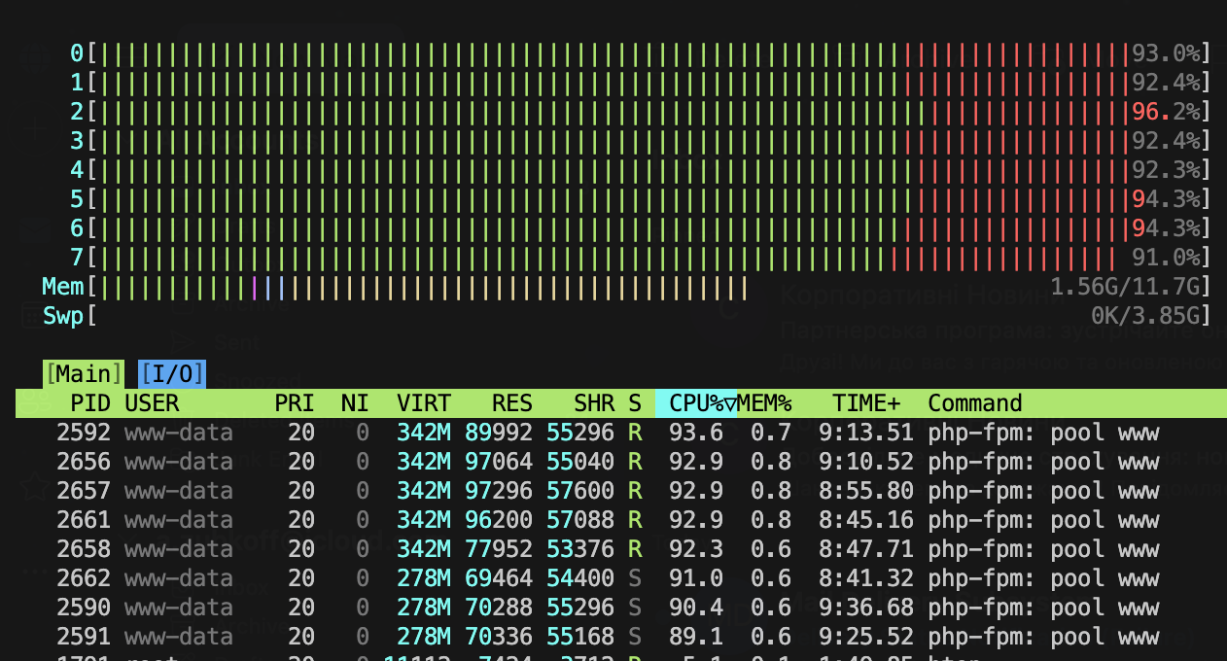1227x661 pixels.
Task: Sort by the VIRT column header
Action: tap(423, 403)
